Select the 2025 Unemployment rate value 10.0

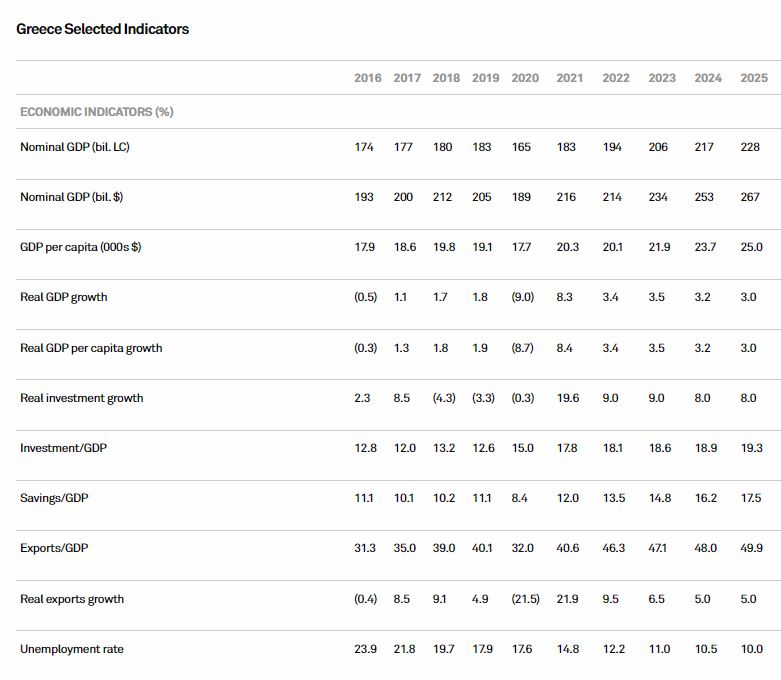tap(753, 649)
